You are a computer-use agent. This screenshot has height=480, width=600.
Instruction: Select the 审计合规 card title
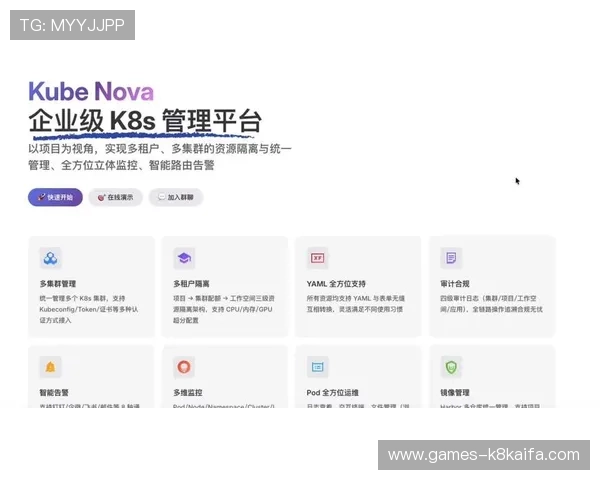tap(455, 284)
